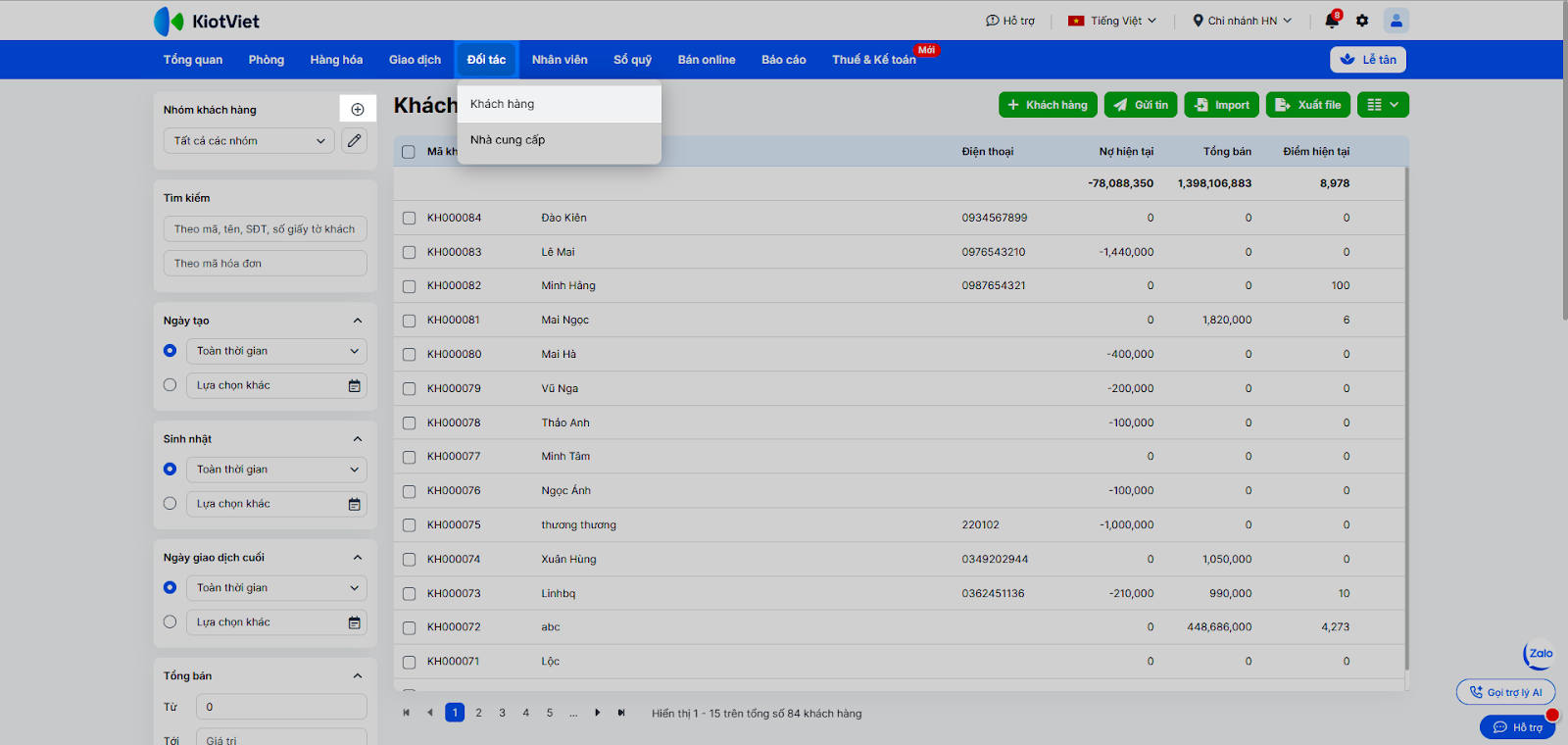Click the Lễ tân button
This screenshot has width=1568, height=745.
[x=1368, y=60]
